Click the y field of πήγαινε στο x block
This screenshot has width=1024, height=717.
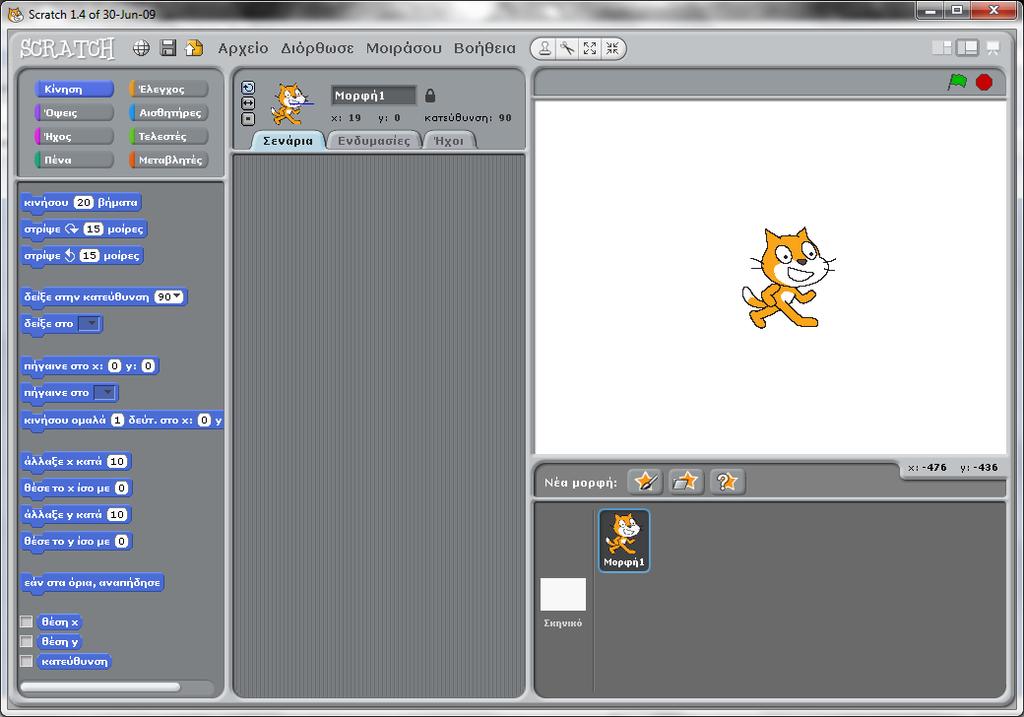point(148,366)
